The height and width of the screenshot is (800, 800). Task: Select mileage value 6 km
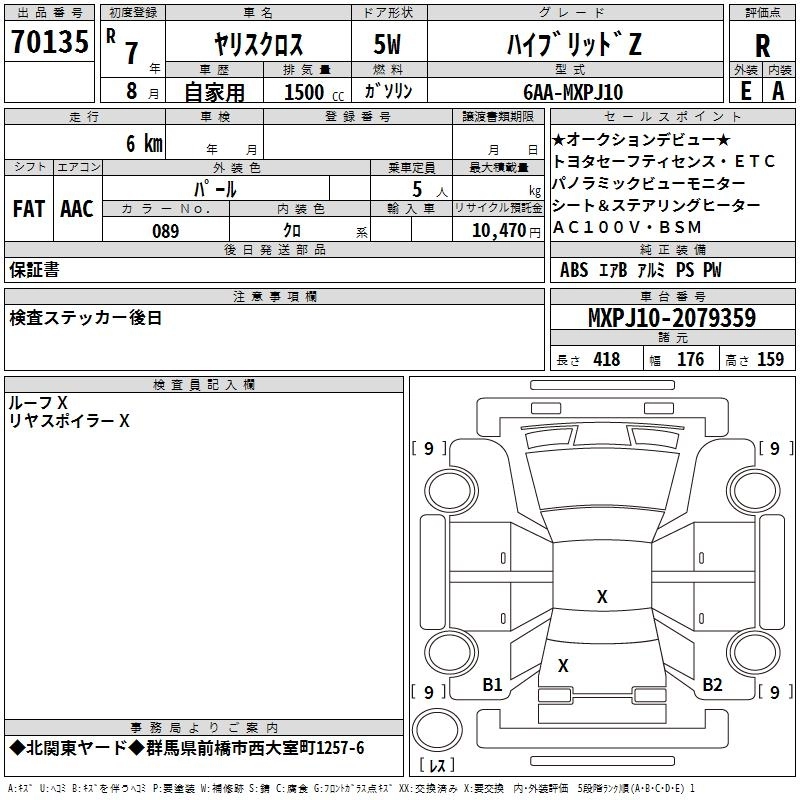[x=144, y=143]
